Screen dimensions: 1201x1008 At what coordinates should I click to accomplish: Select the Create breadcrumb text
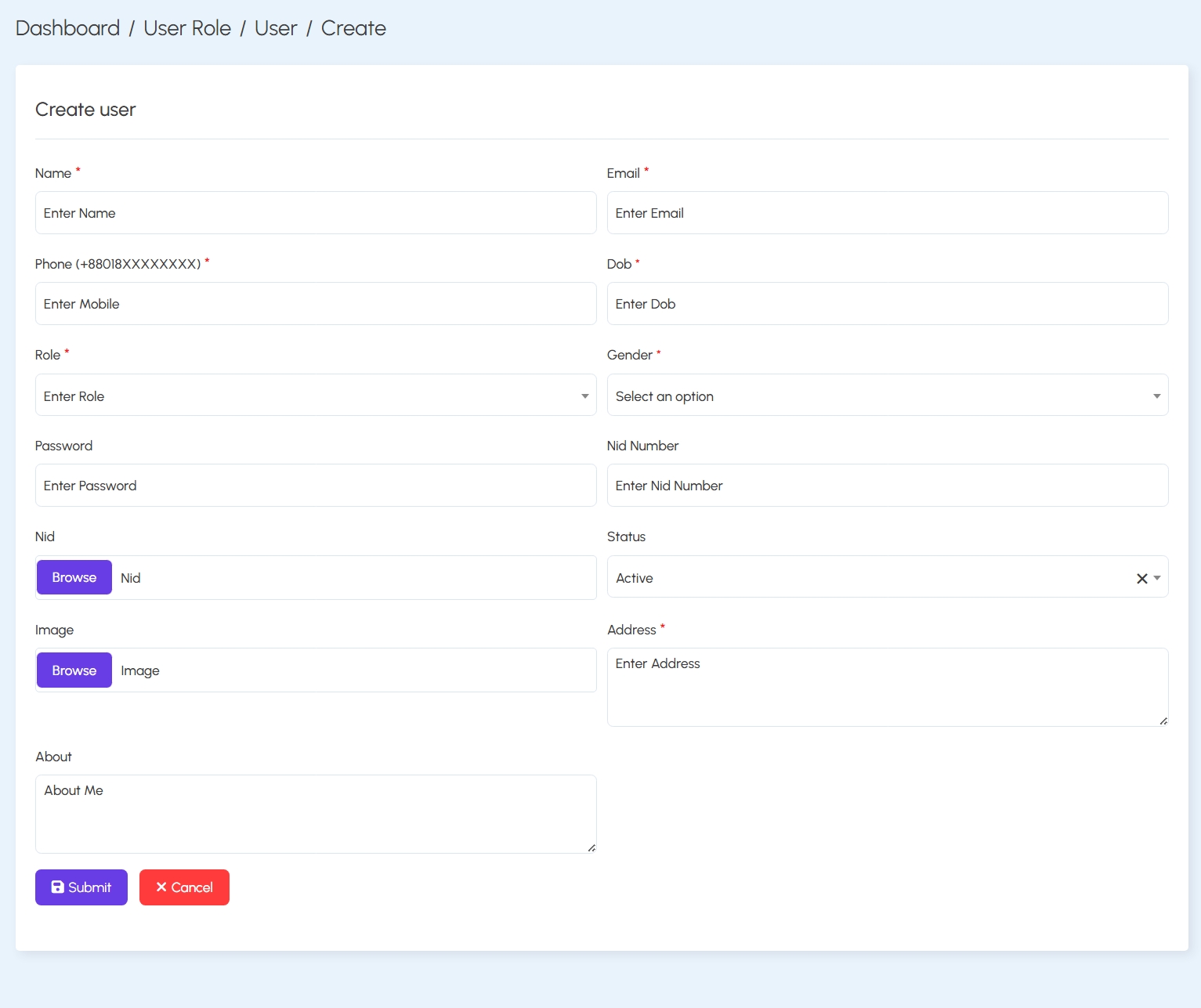[353, 28]
